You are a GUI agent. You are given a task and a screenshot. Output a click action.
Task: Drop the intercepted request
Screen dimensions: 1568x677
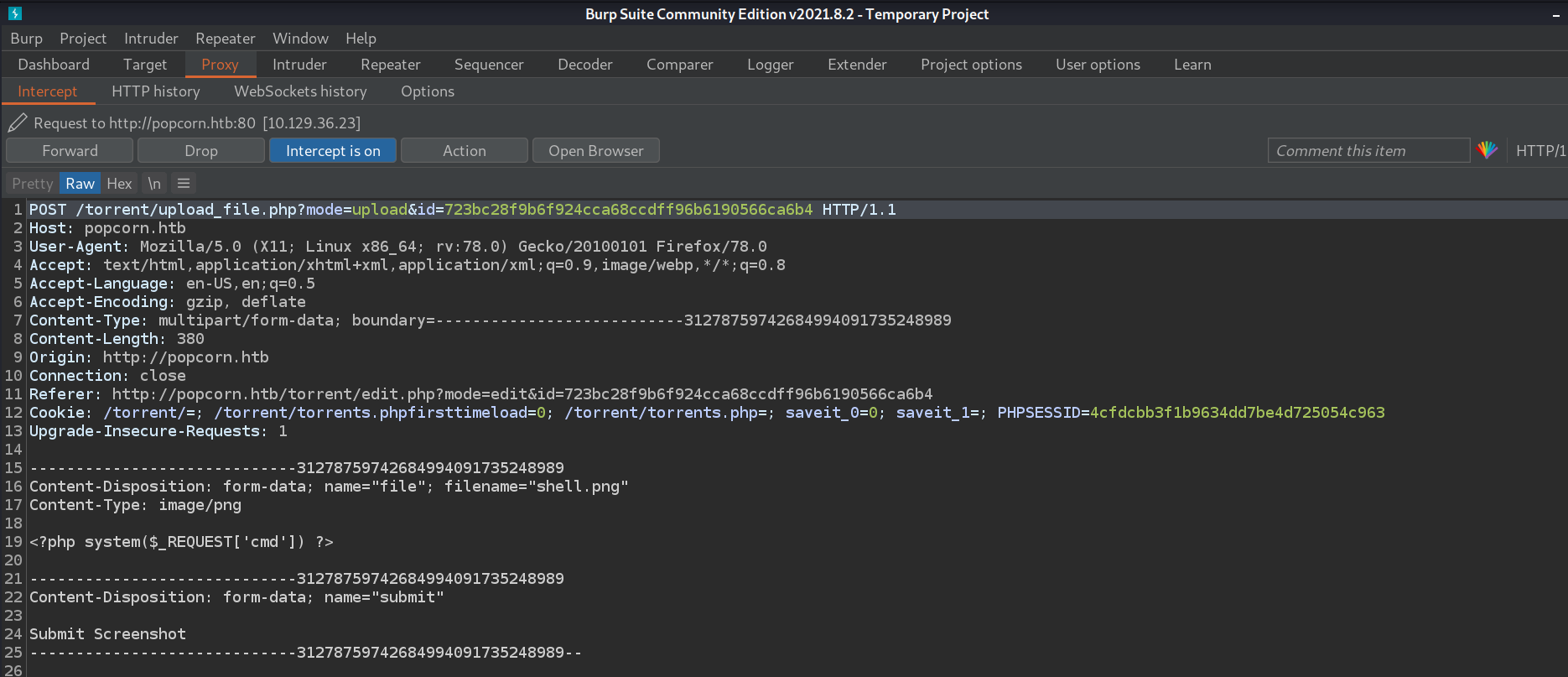[x=201, y=151]
